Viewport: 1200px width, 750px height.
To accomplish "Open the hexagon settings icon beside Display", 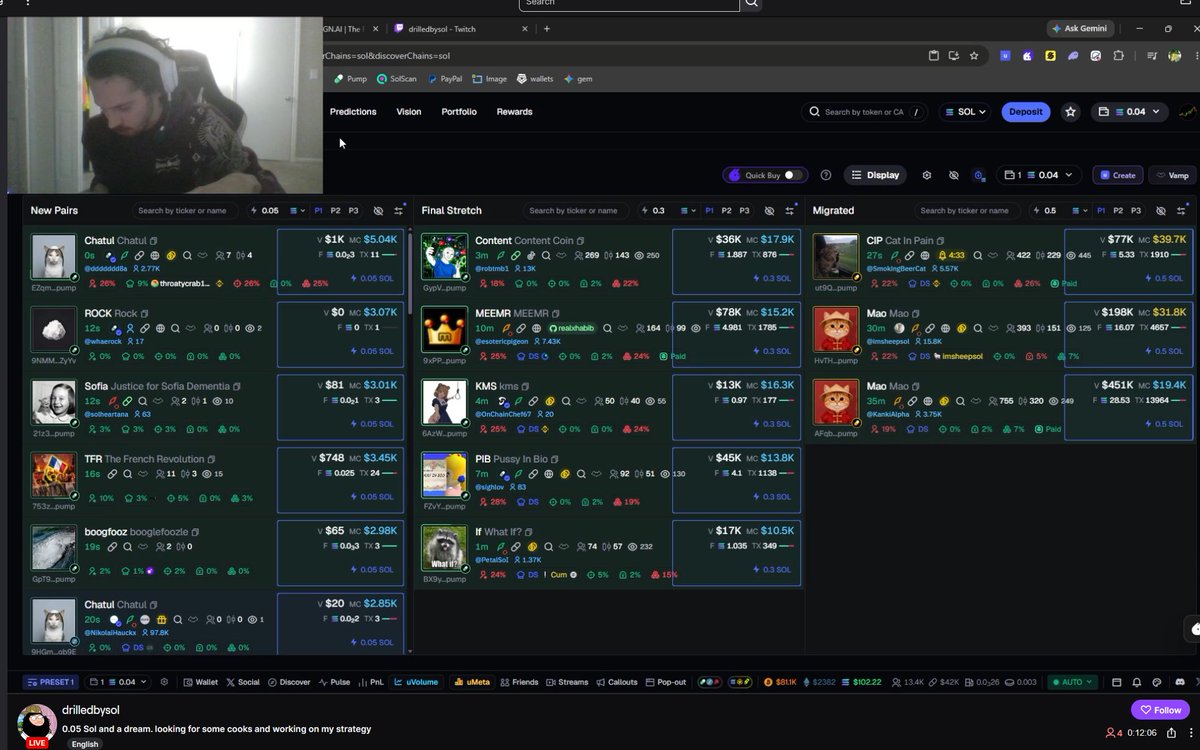I will 927,175.
